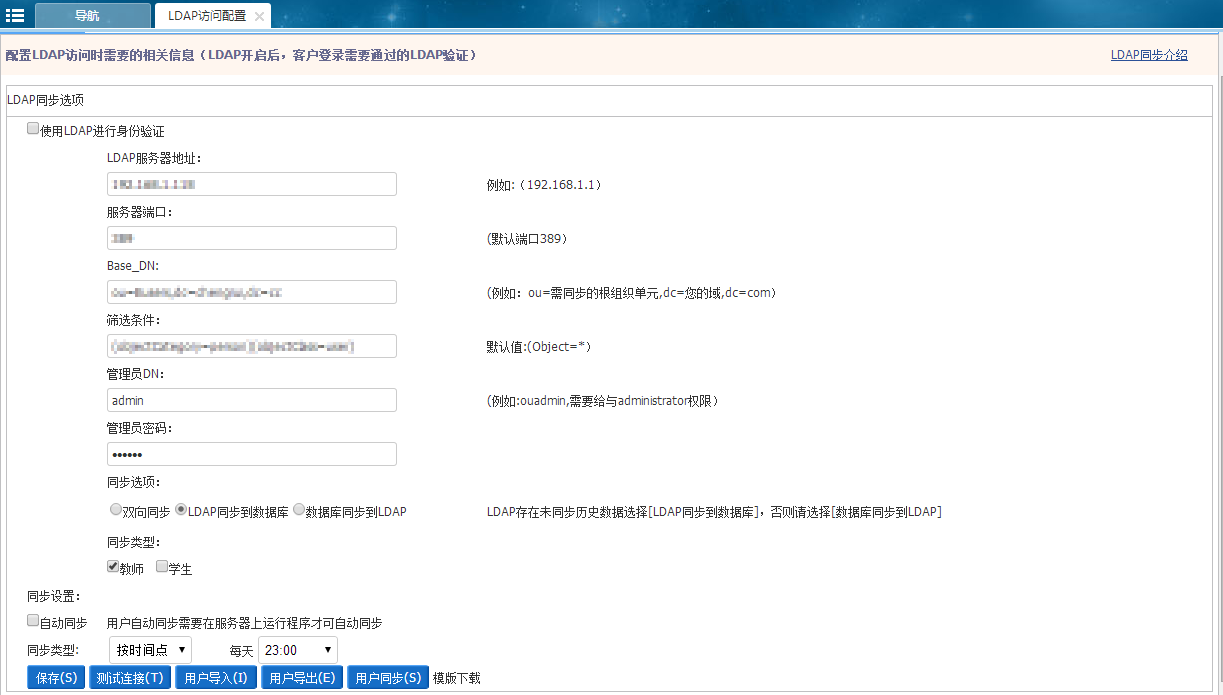Uncheck the 教师 sync type checkbox

[x=113, y=566]
